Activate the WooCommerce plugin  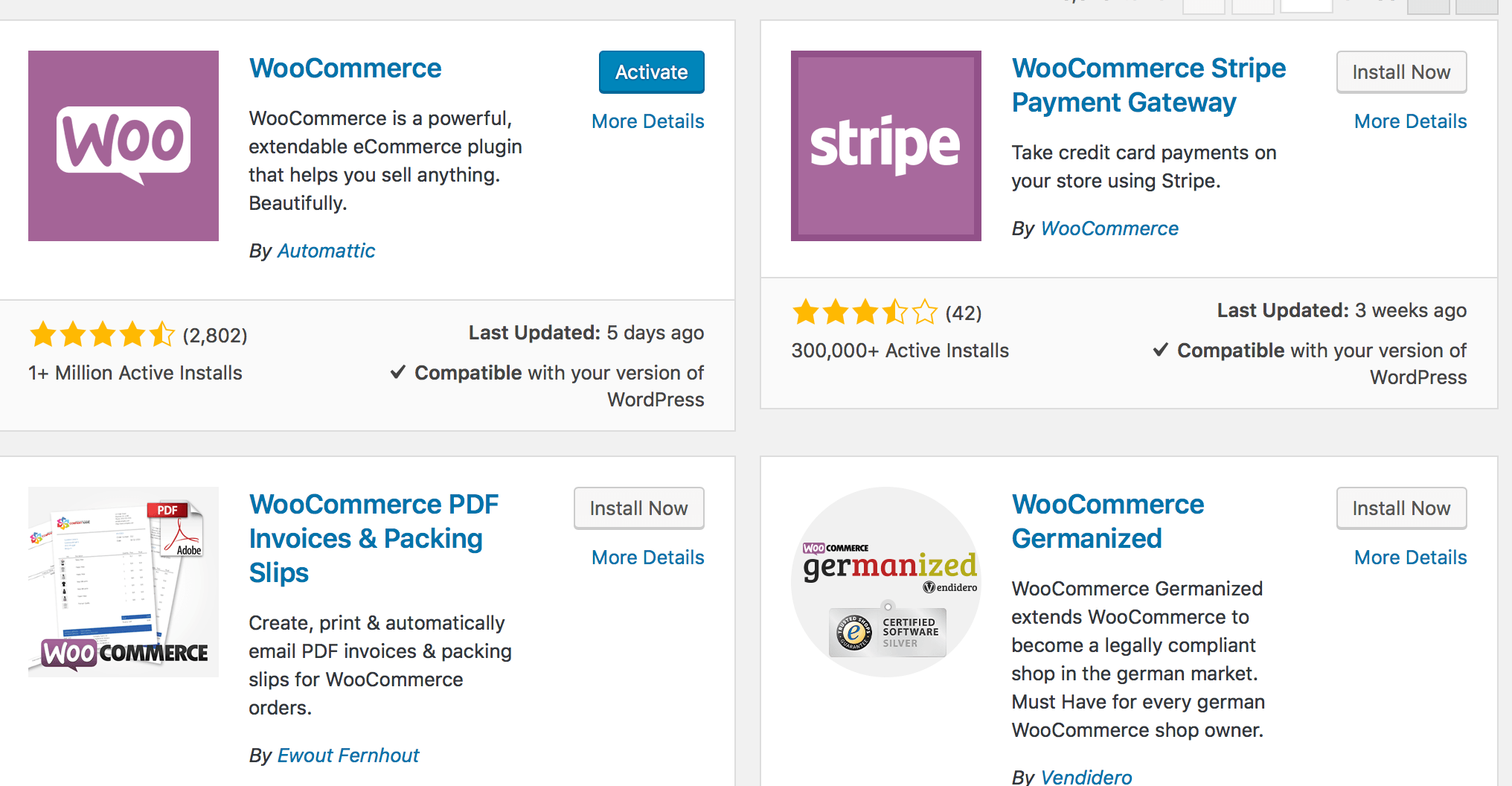(x=651, y=72)
